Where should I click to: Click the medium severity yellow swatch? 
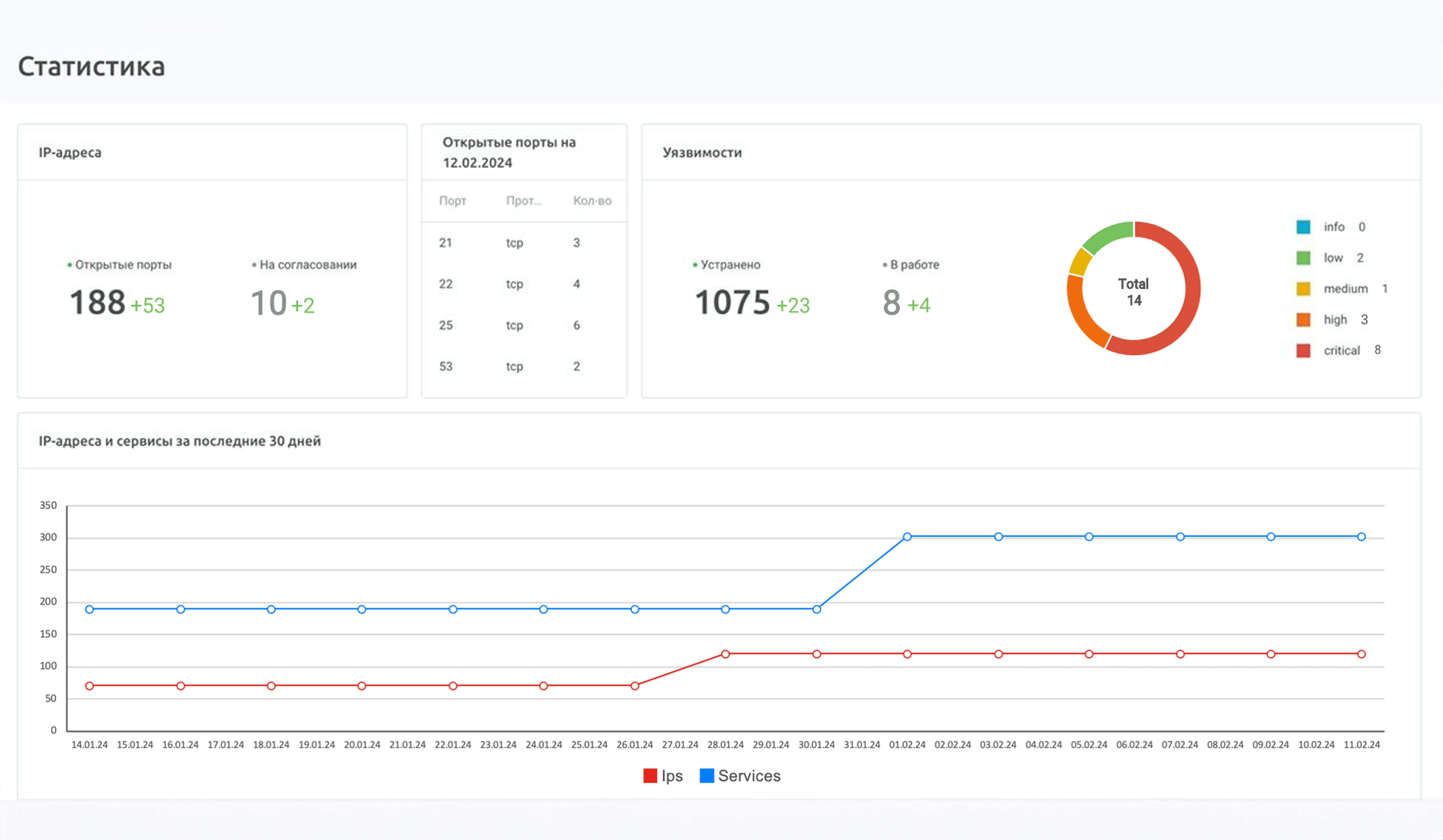tap(1303, 289)
